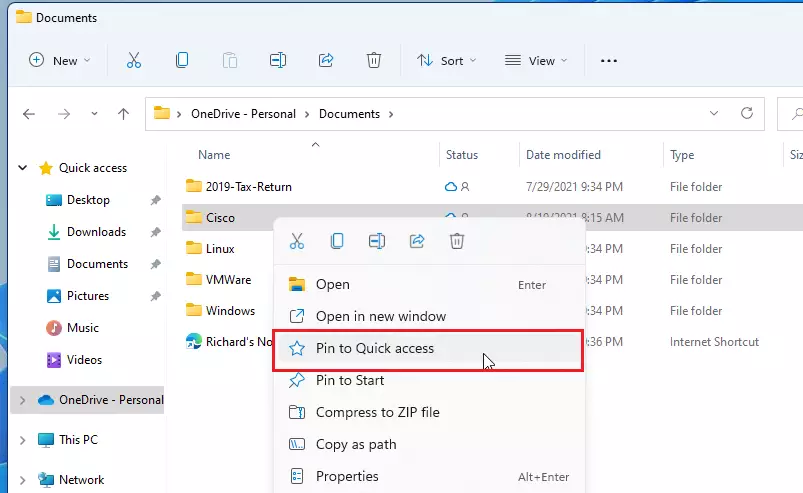Select Pin to Start
Viewport: 803px width, 493px height.
(429, 380)
